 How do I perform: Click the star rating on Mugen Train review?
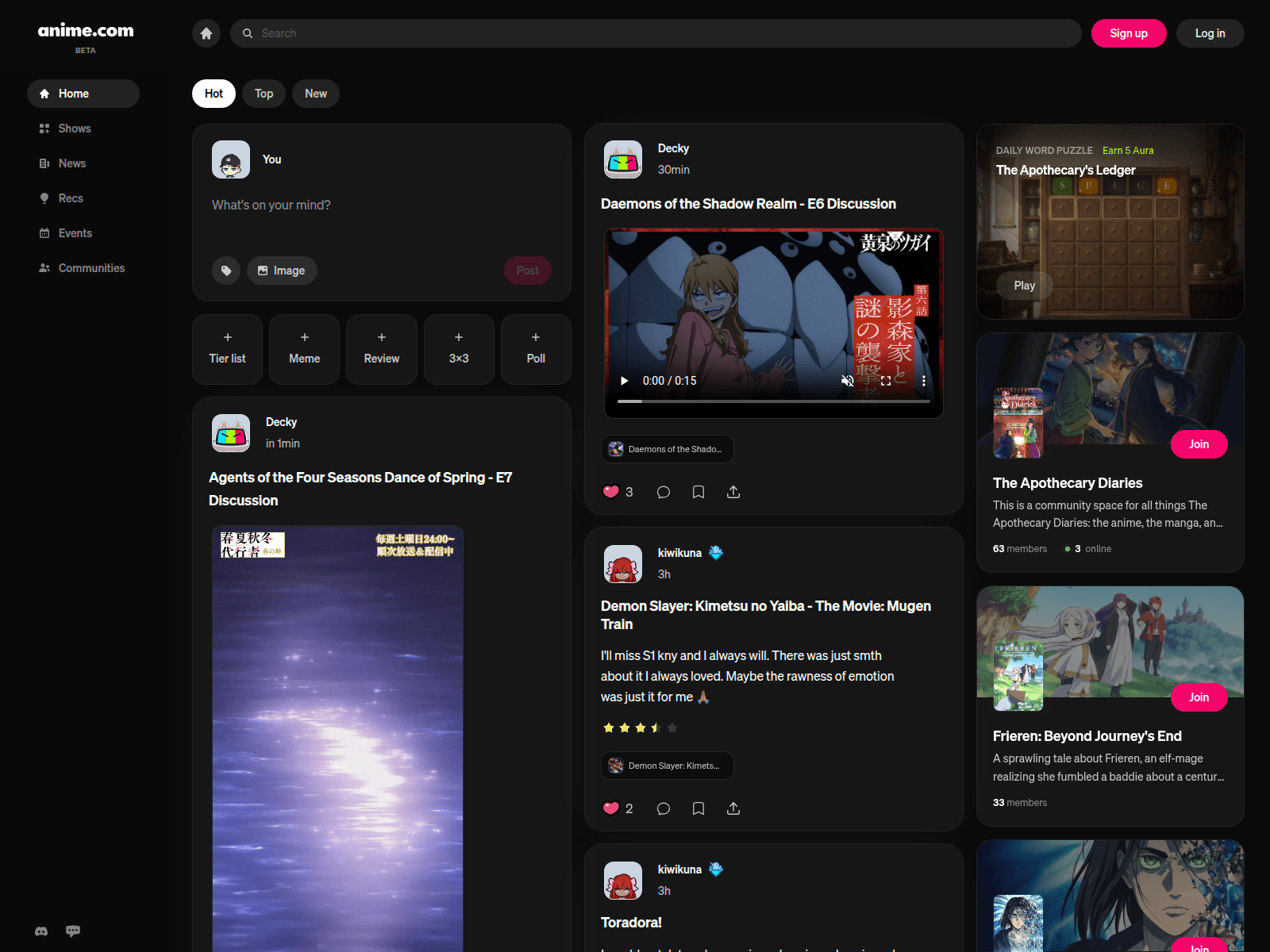click(x=640, y=727)
